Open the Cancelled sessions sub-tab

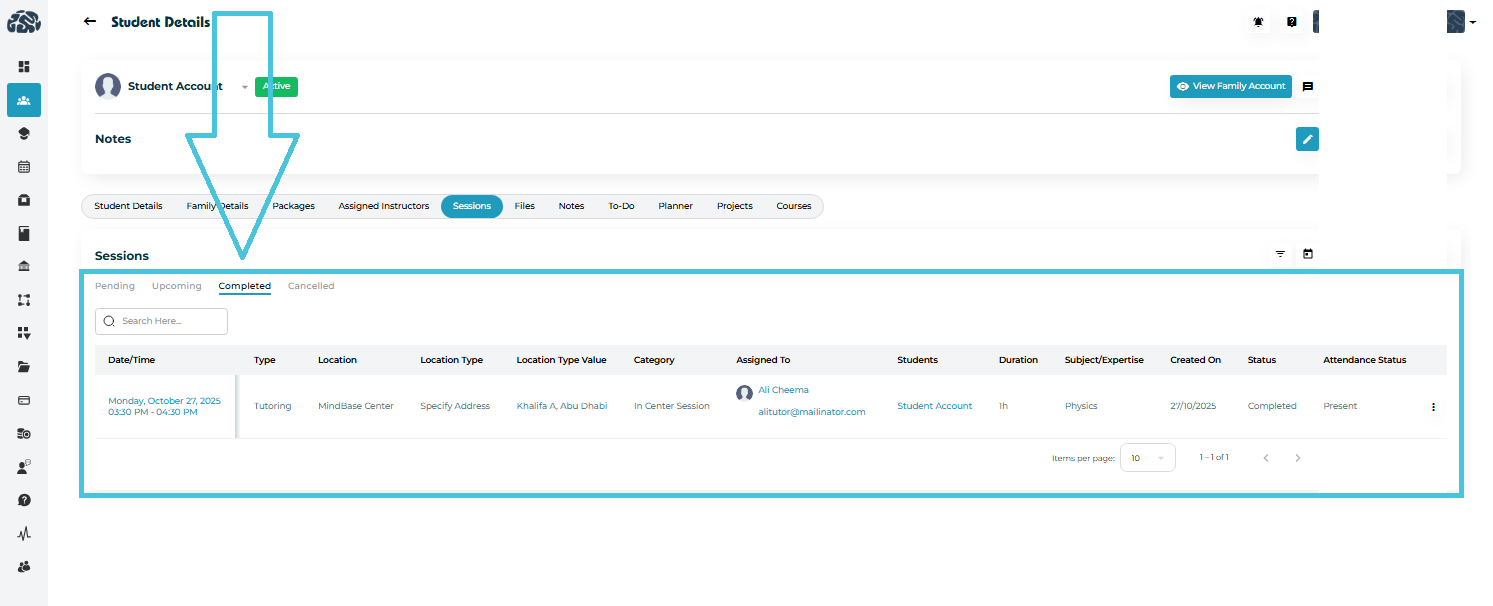coord(311,286)
